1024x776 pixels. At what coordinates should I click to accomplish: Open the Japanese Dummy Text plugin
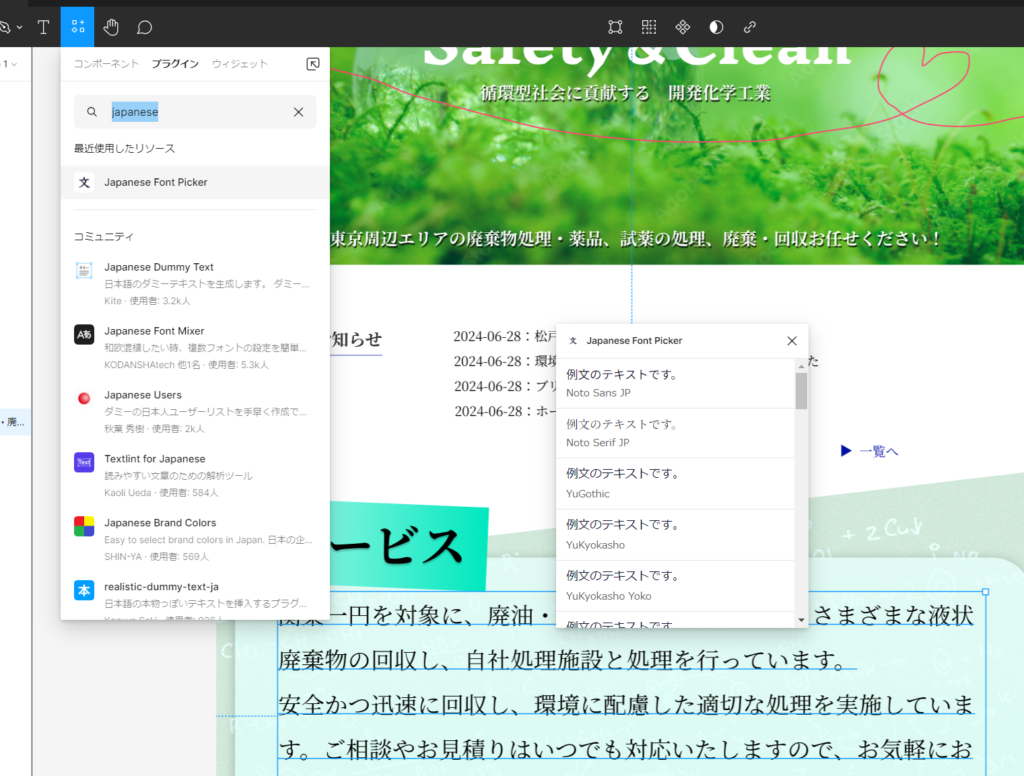pos(195,283)
